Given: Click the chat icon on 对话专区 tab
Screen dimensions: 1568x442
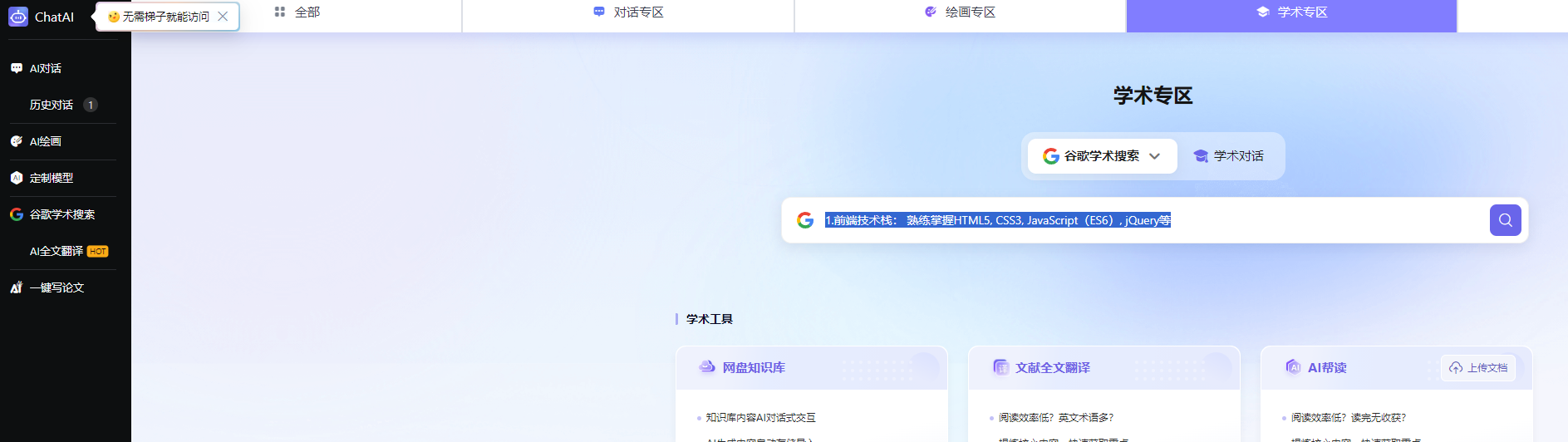Looking at the screenshot, I should point(599,12).
